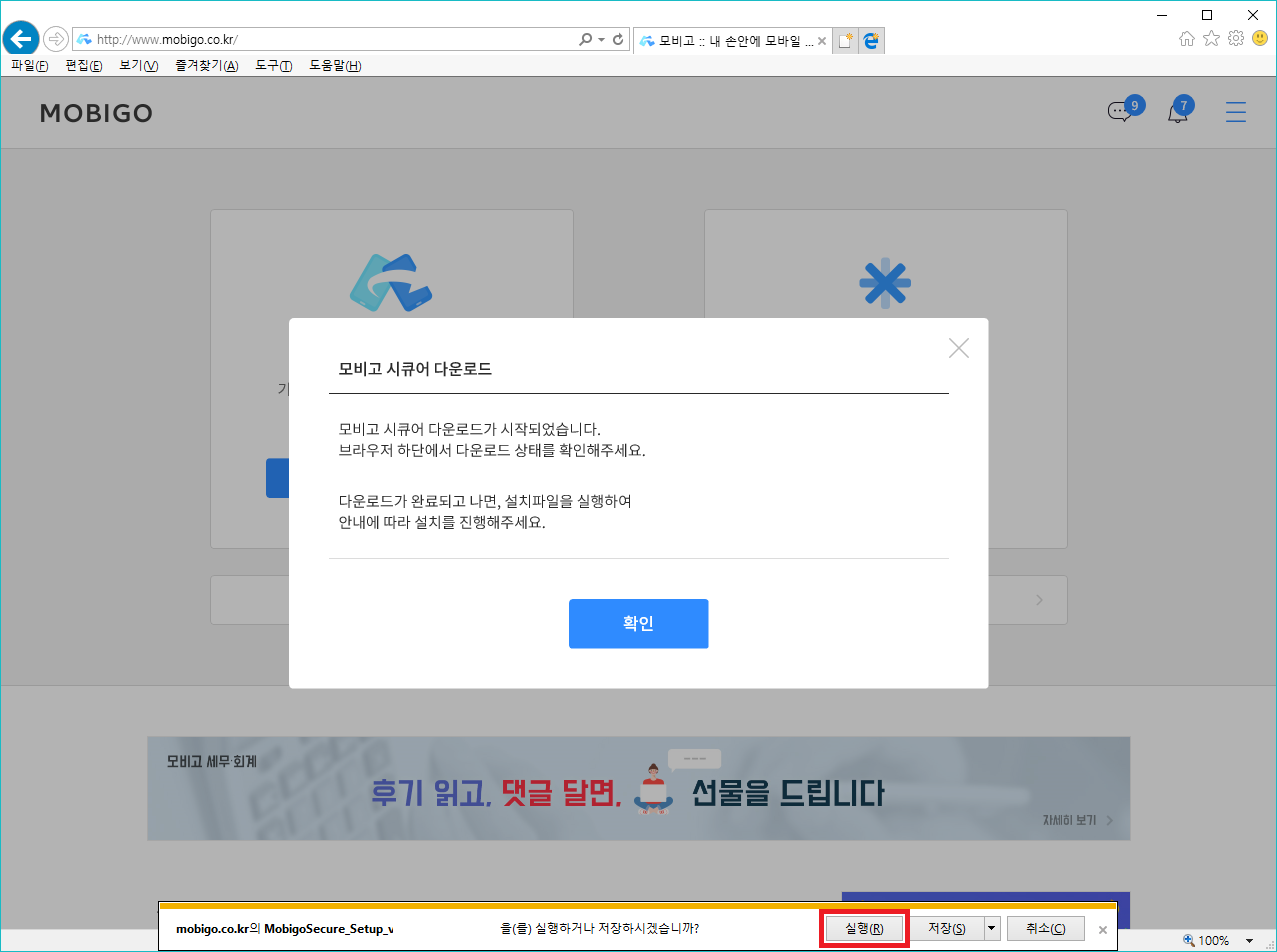Expand the address bar search dropdown arrow
1277x952 pixels.
click(601, 40)
